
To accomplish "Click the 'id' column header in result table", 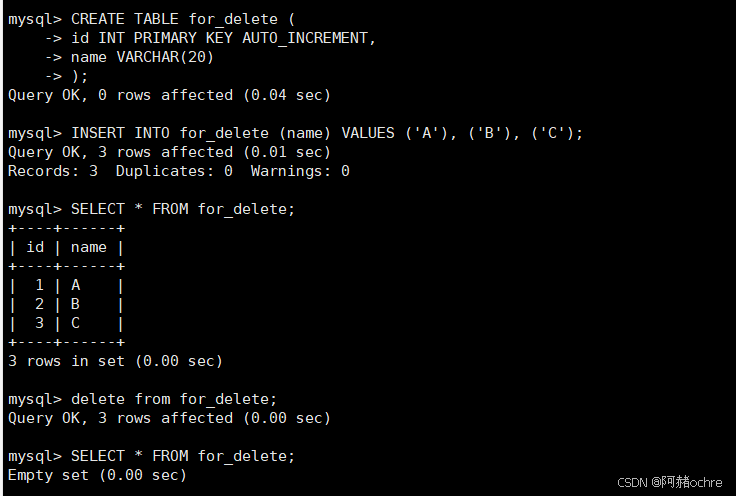I will coord(35,247).
